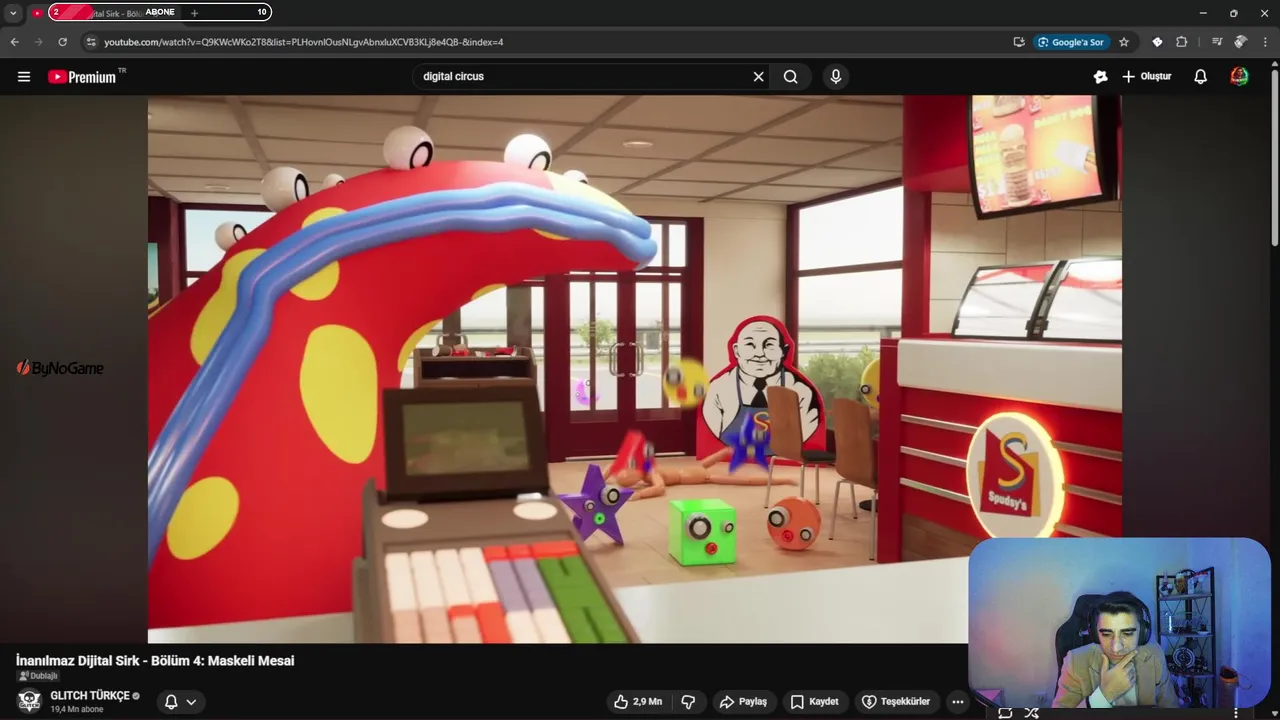Run search with the magnifier button
Viewport: 1280px width, 720px height.
(x=791, y=76)
